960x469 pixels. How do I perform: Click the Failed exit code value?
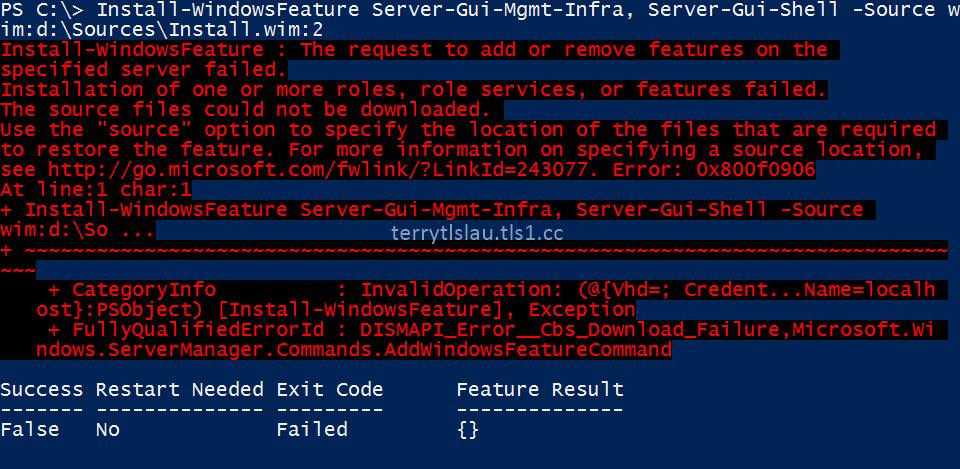coord(312,429)
